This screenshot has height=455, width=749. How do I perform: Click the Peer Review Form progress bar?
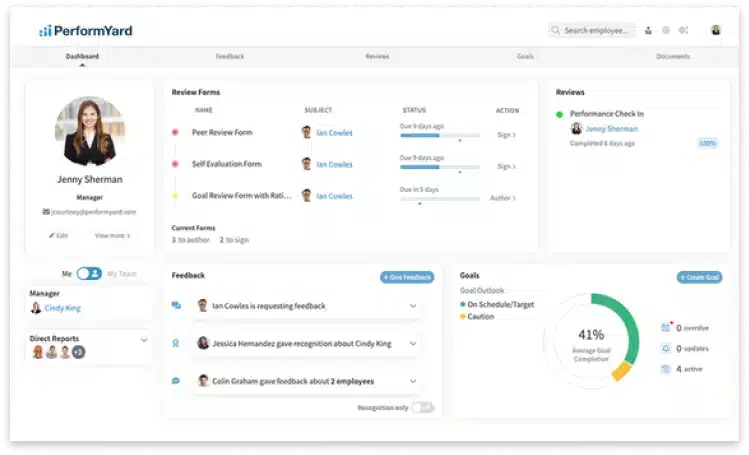439,136
